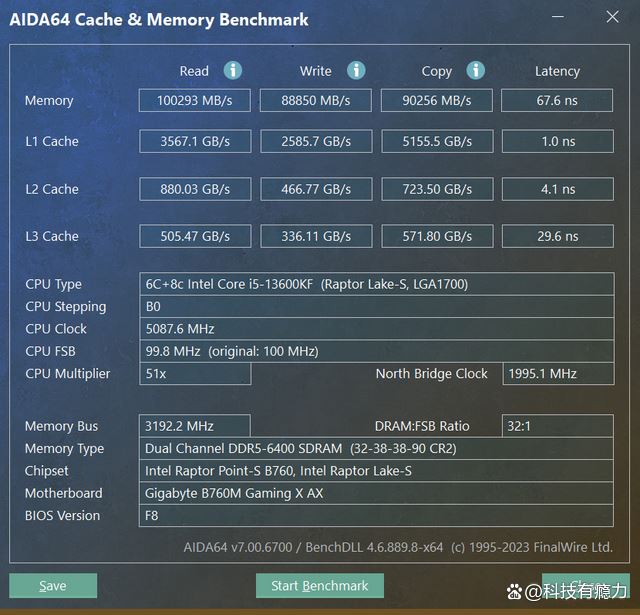Close the window with the title bar X
The height and width of the screenshot is (615, 640).
[613, 17]
